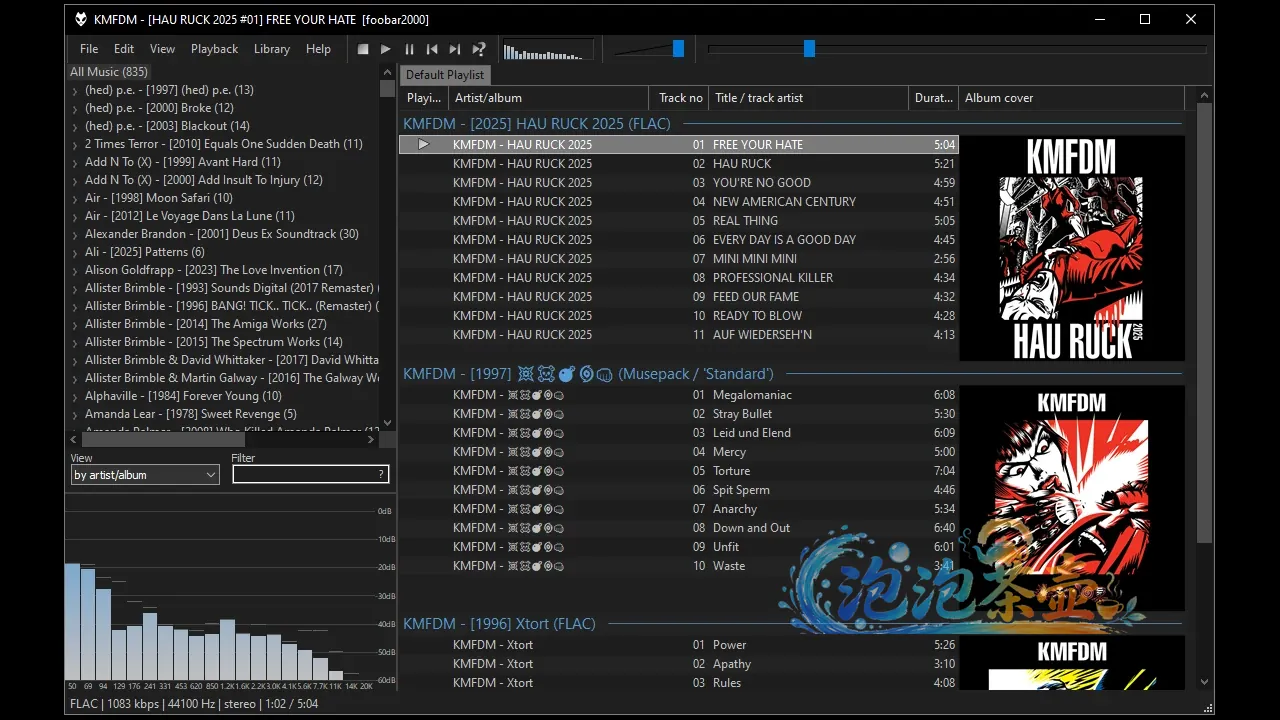Select Allister Brimble The Amiga Works
The height and width of the screenshot is (720, 1280).
click(206, 324)
